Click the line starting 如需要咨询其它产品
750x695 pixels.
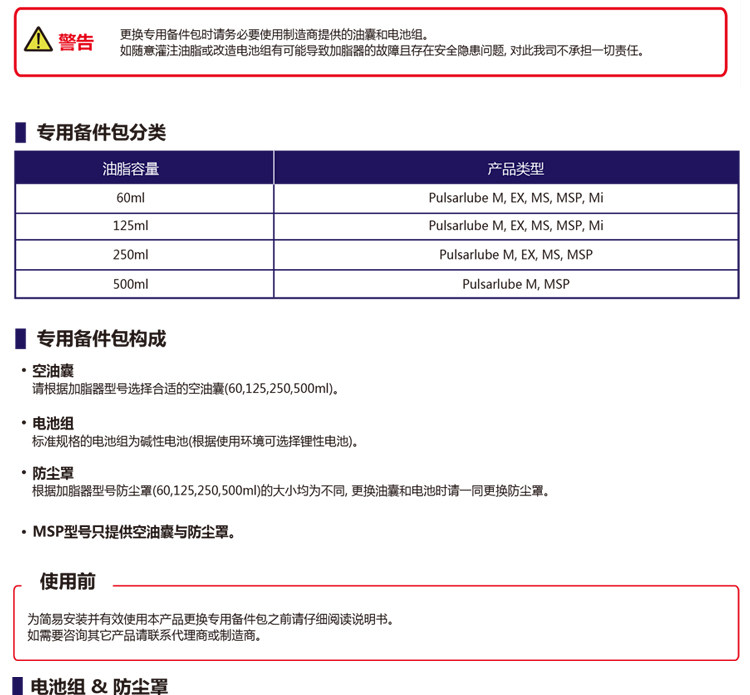(x=144, y=636)
